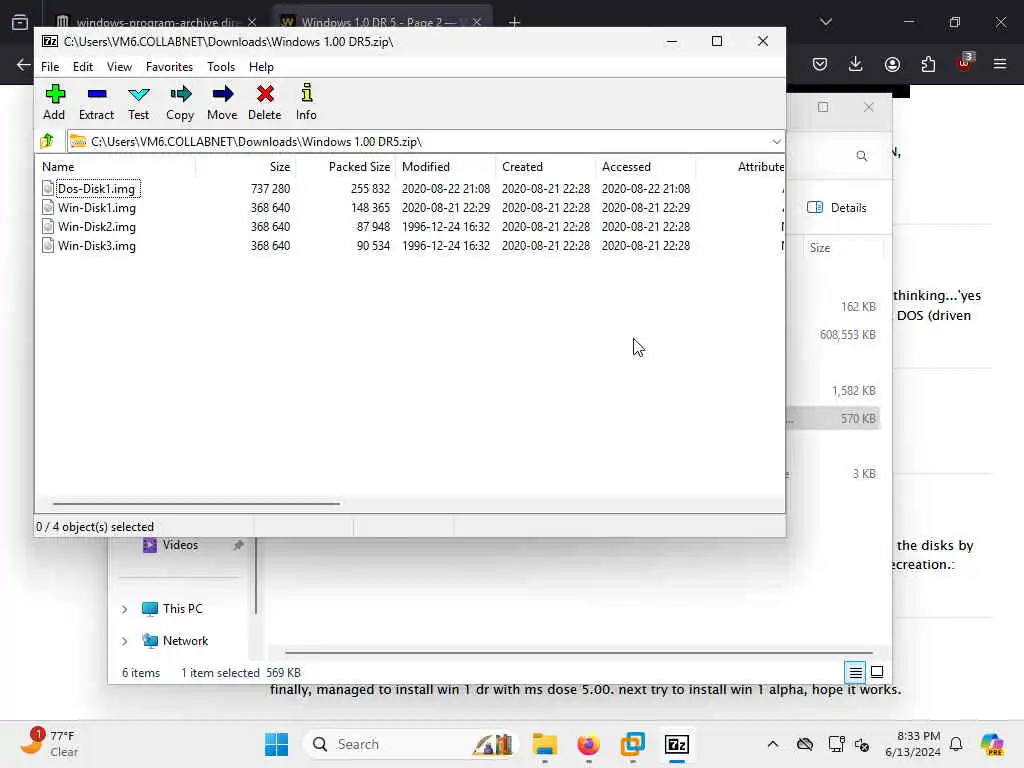Open the File menu
The width and height of the screenshot is (1024, 768).
coord(50,67)
